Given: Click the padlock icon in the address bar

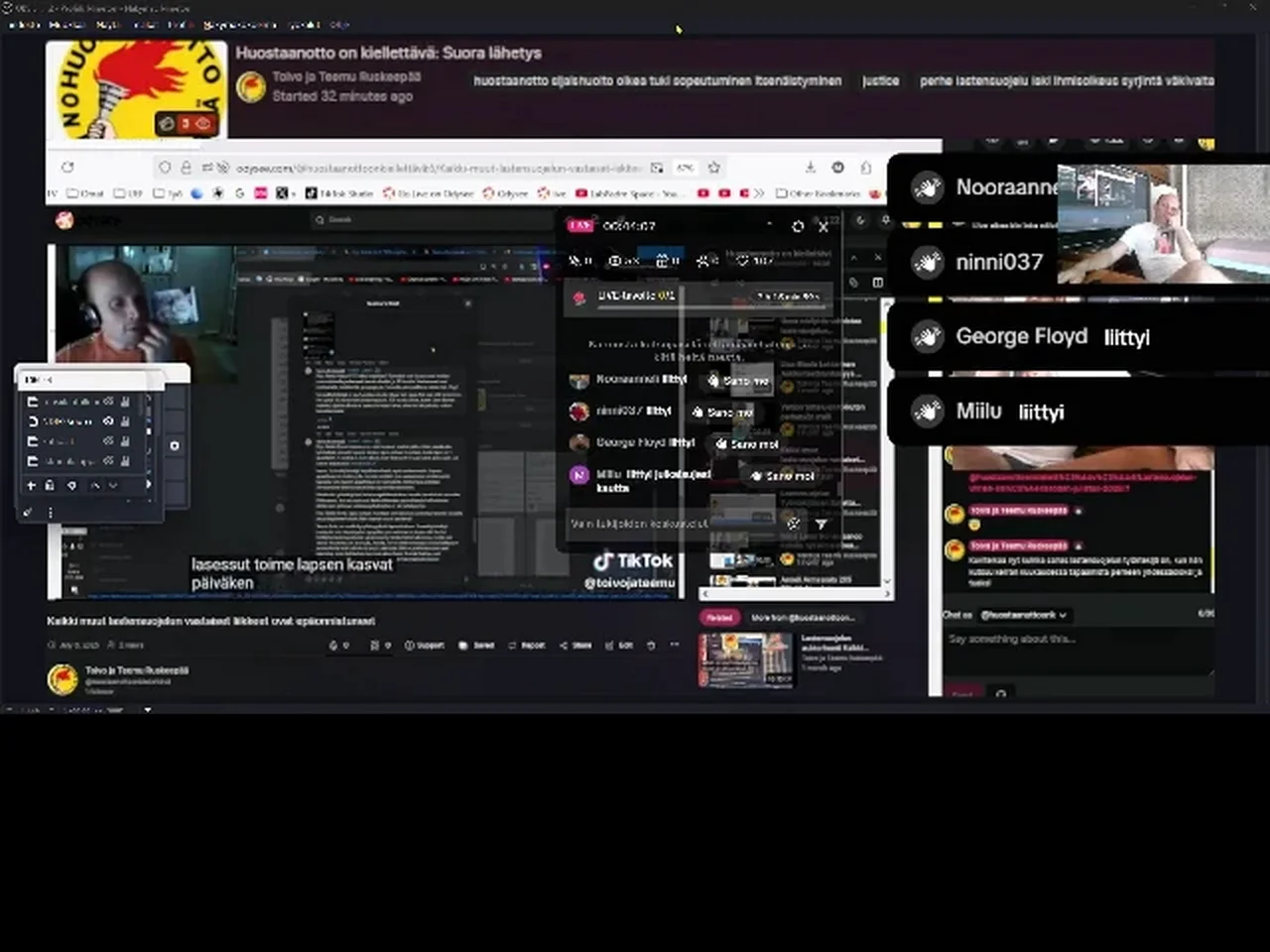Looking at the screenshot, I should 186,168.
